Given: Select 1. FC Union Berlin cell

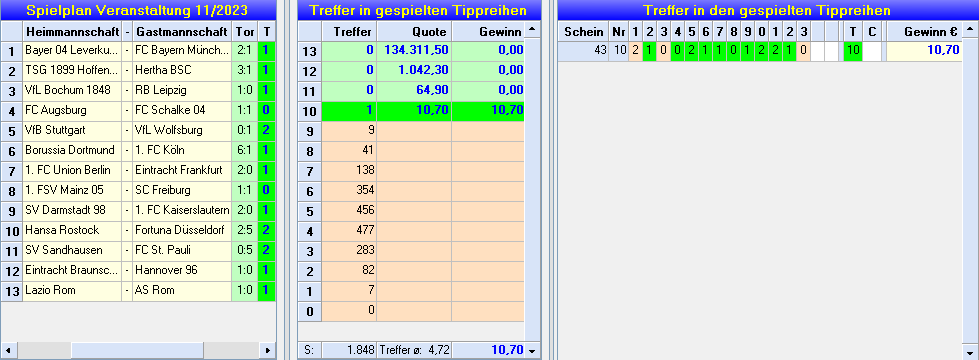Looking at the screenshot, I should 72,170.
